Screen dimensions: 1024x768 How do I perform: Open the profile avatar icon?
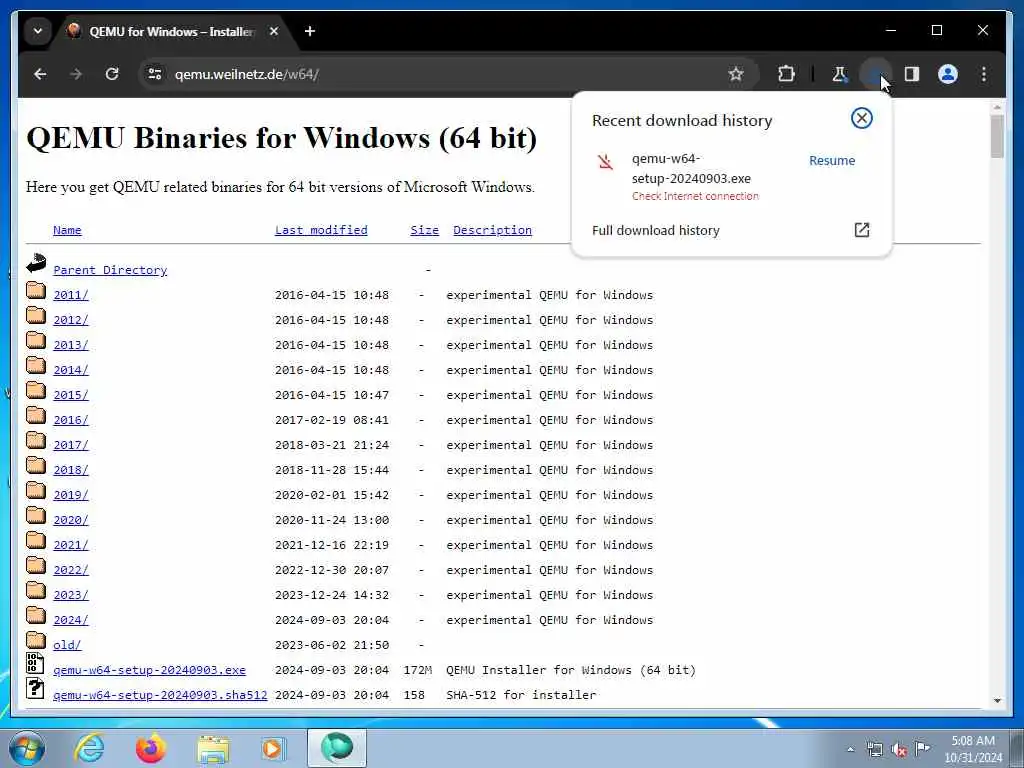pyautogui.click(x=948, y=74)
